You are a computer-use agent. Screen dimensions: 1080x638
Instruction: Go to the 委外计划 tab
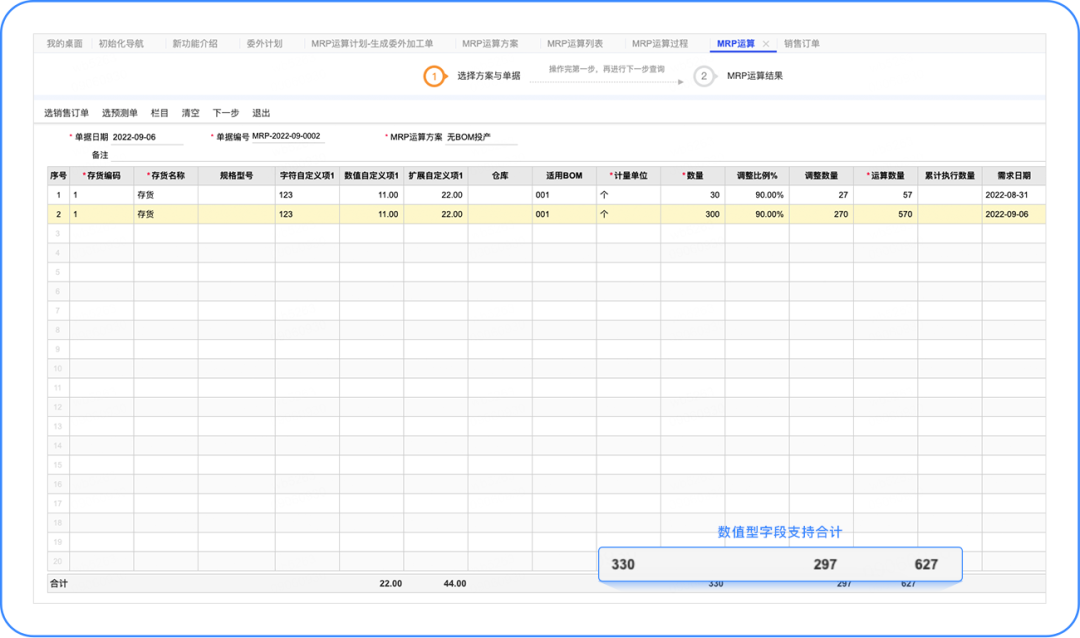(264, 44)
